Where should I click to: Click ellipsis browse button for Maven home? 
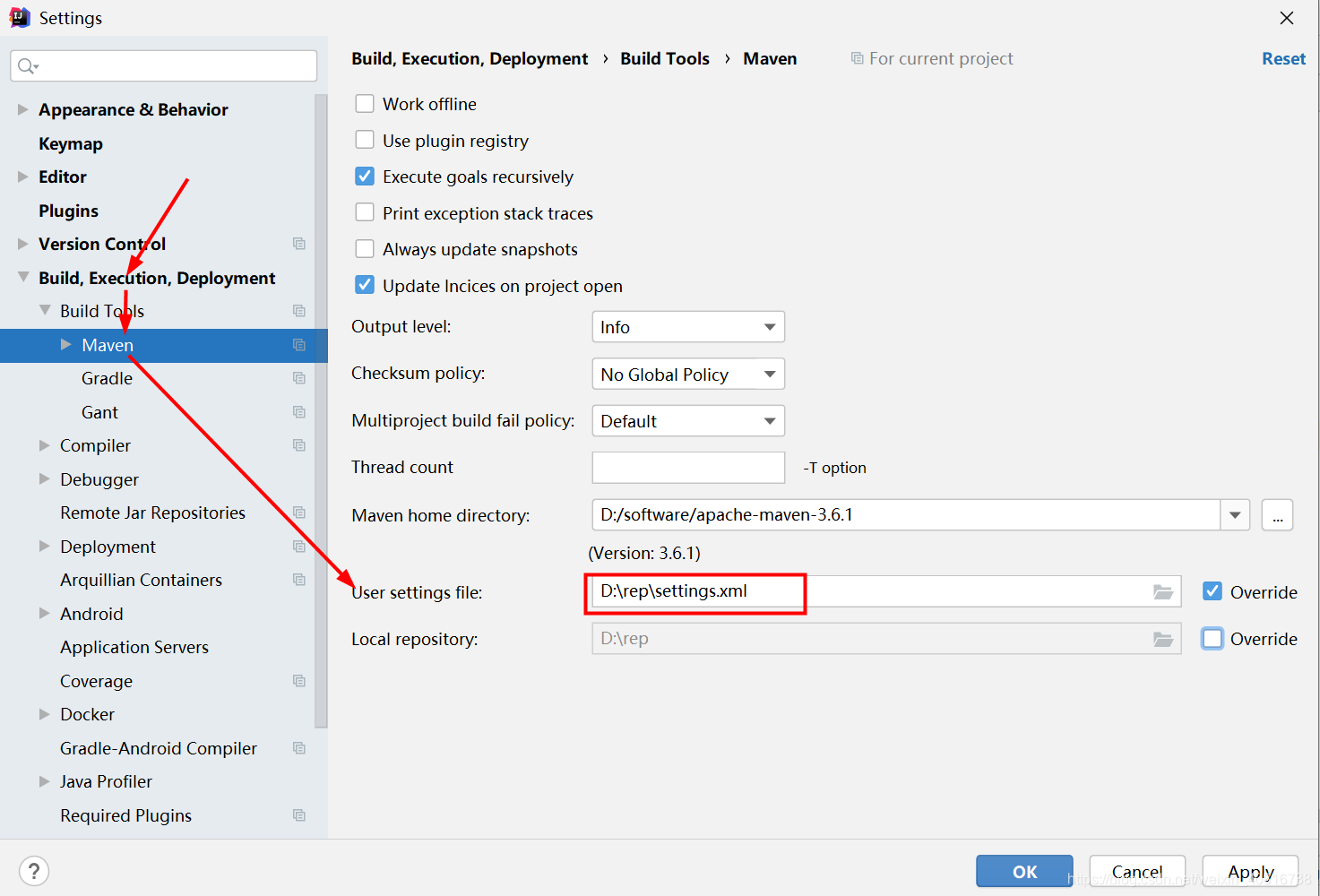[x=1277, y=515]
